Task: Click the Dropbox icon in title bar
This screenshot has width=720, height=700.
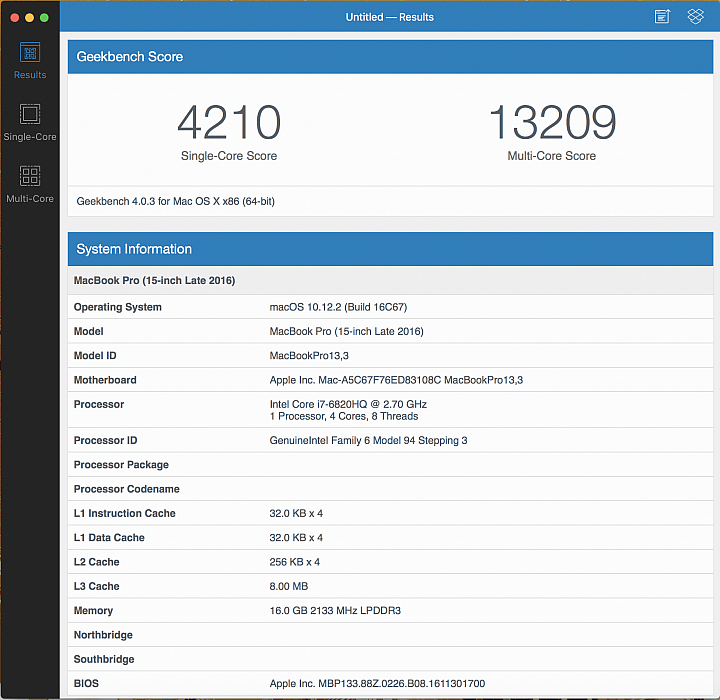Action: [695, 17]
